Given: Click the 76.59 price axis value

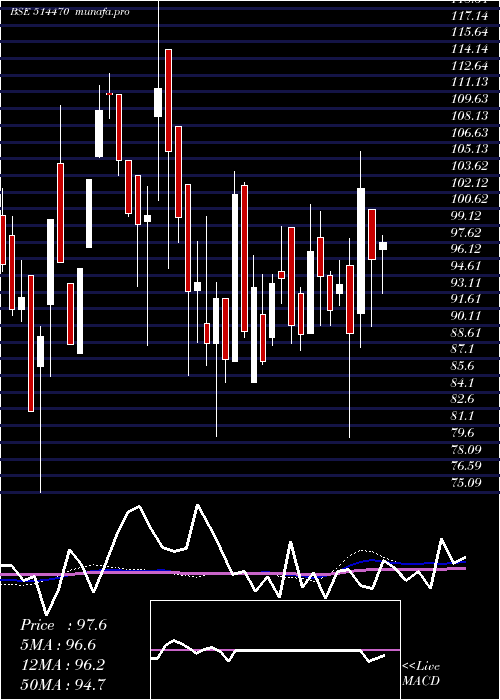Looking at the screenshot, I should (466, 466).
